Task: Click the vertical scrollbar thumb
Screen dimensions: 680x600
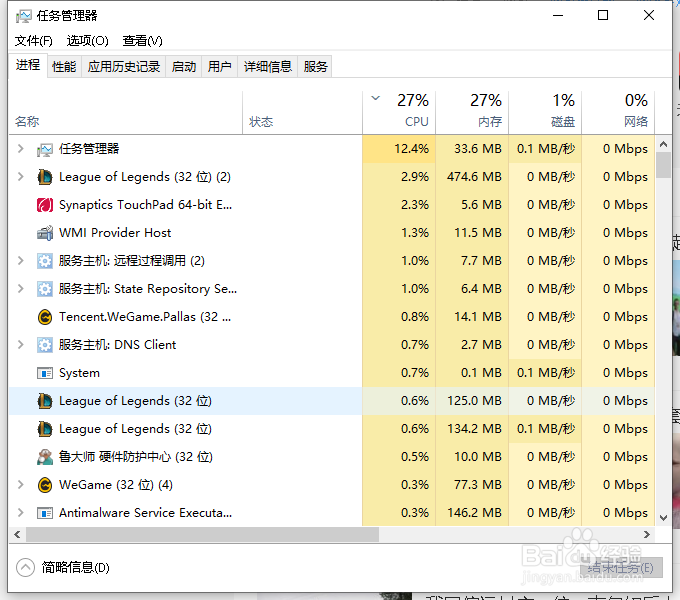Action: point(663,165)
